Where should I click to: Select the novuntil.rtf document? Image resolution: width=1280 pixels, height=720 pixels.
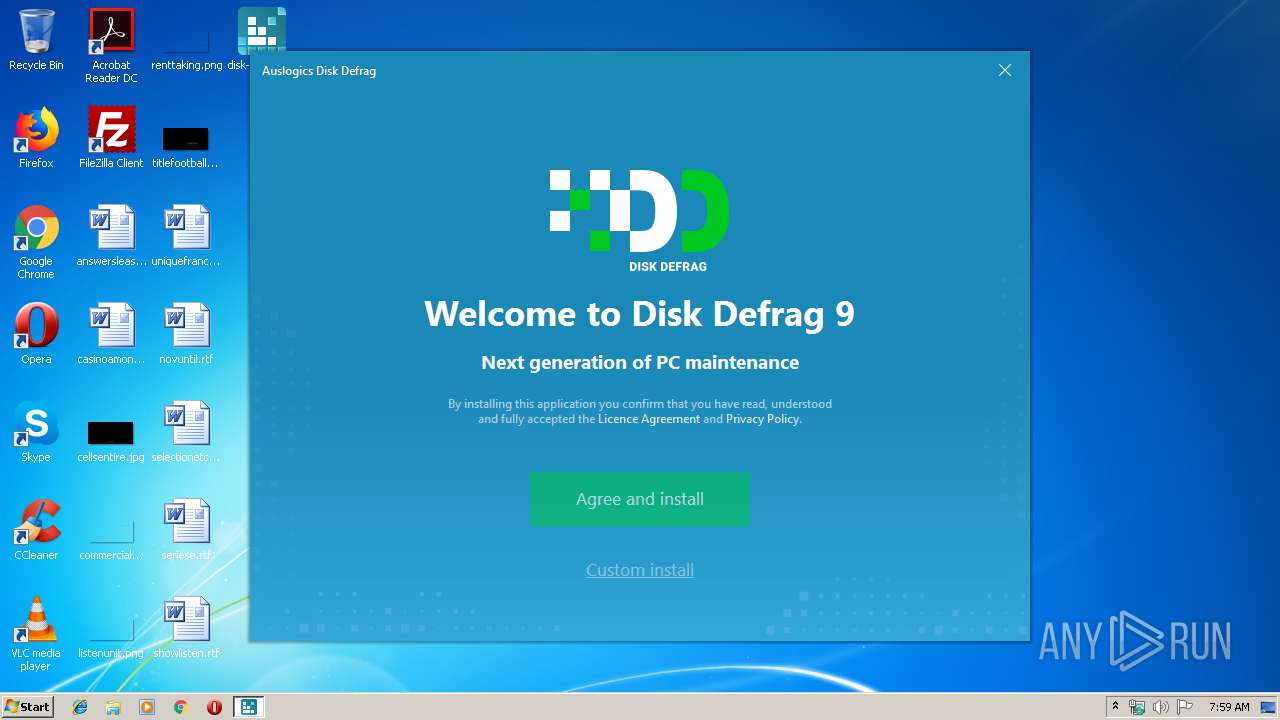pos(186,334)
